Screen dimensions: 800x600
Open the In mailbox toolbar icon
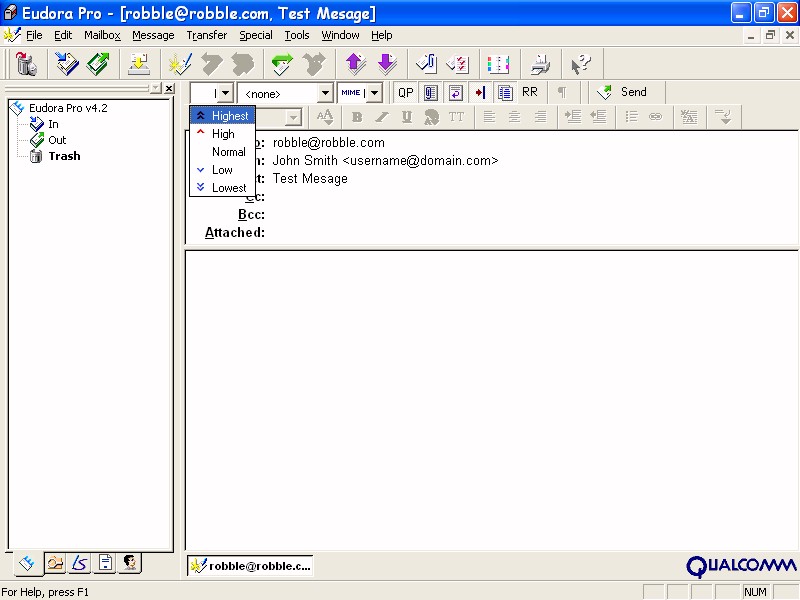pyautogui.click(x=67, y=64)
